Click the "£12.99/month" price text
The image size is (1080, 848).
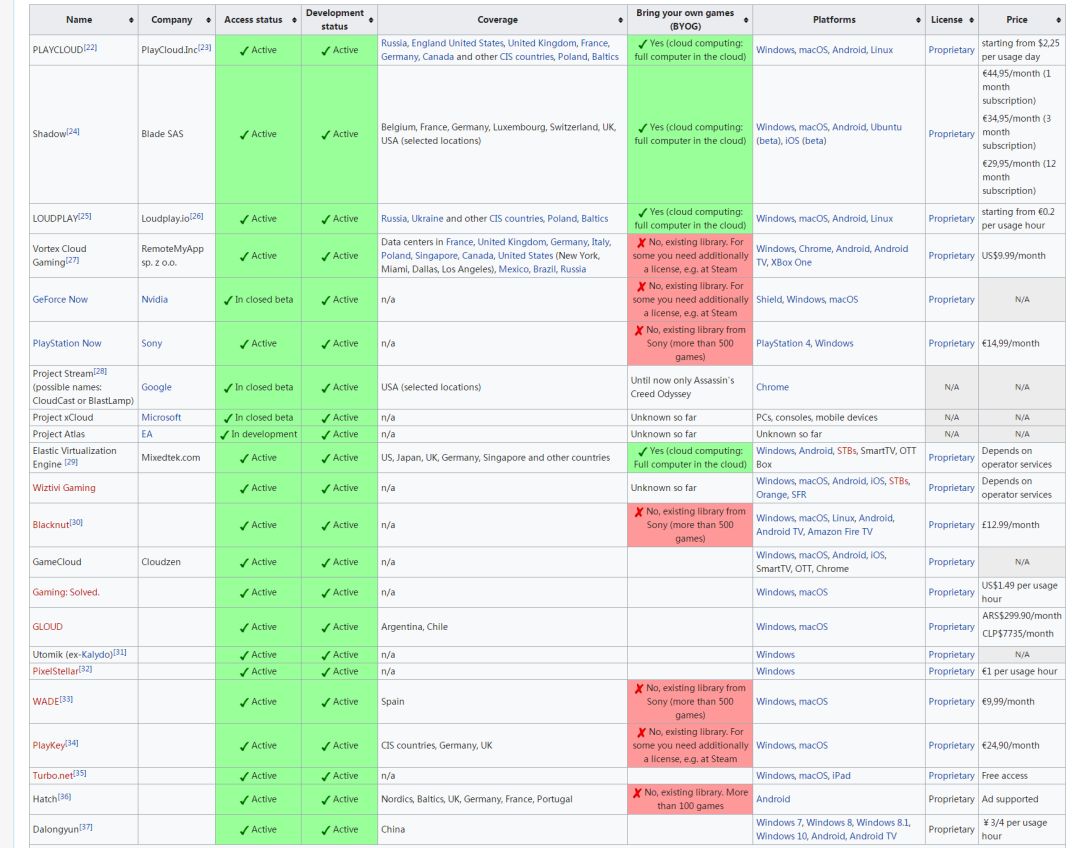pos(1010,525)
